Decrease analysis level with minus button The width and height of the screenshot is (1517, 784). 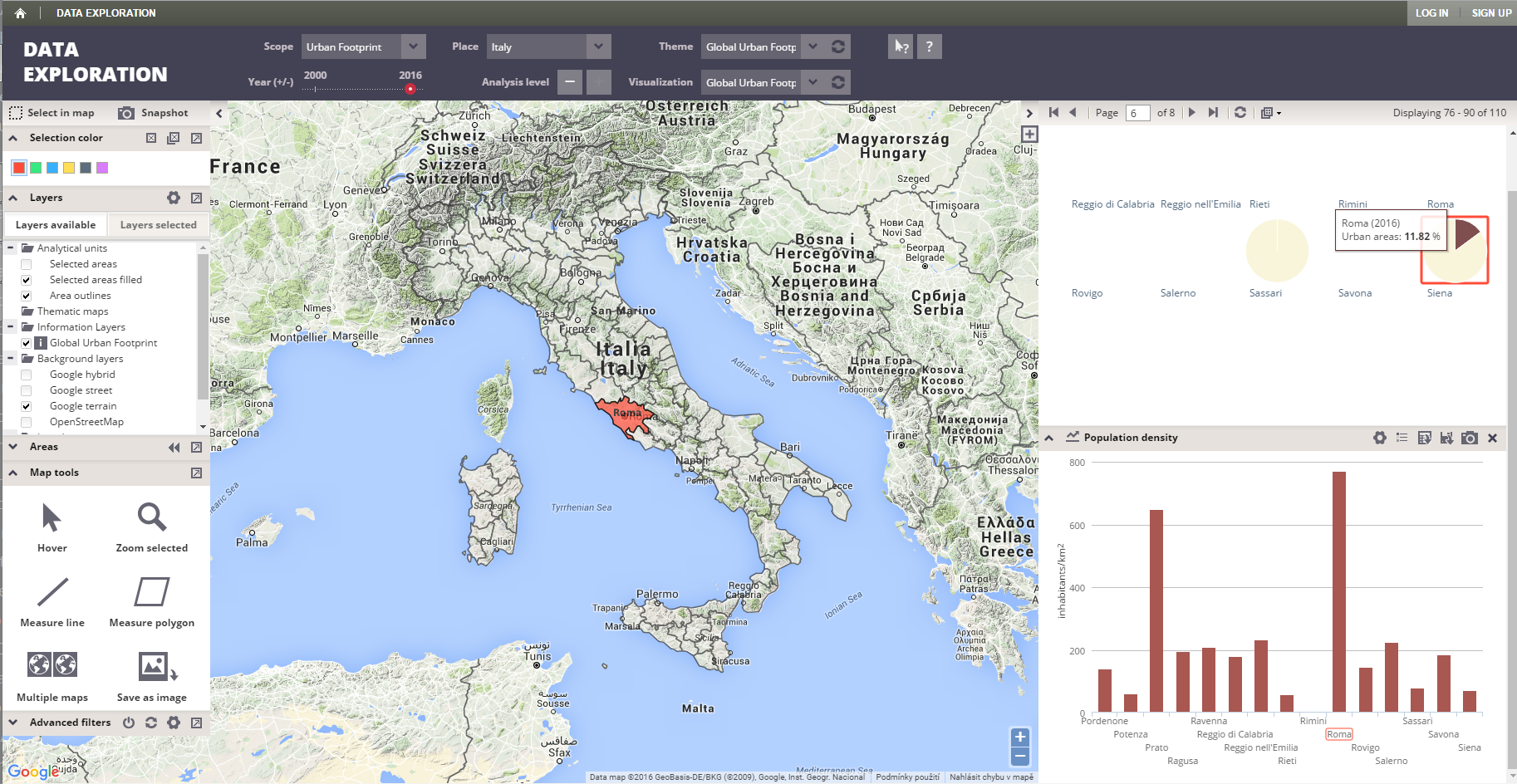pyautogui.click(x=570, y=82)
